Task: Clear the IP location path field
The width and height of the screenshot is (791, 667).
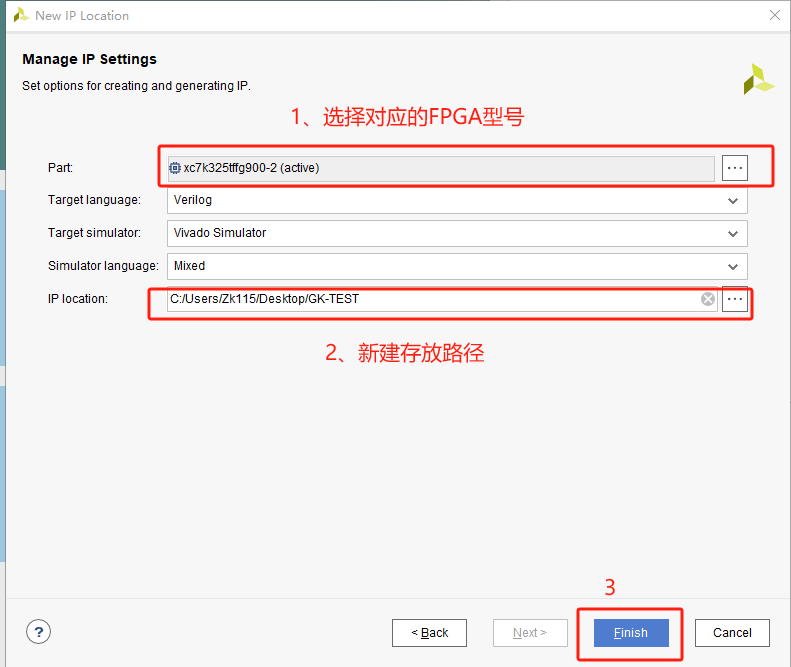Action: (x=708, y=299)
